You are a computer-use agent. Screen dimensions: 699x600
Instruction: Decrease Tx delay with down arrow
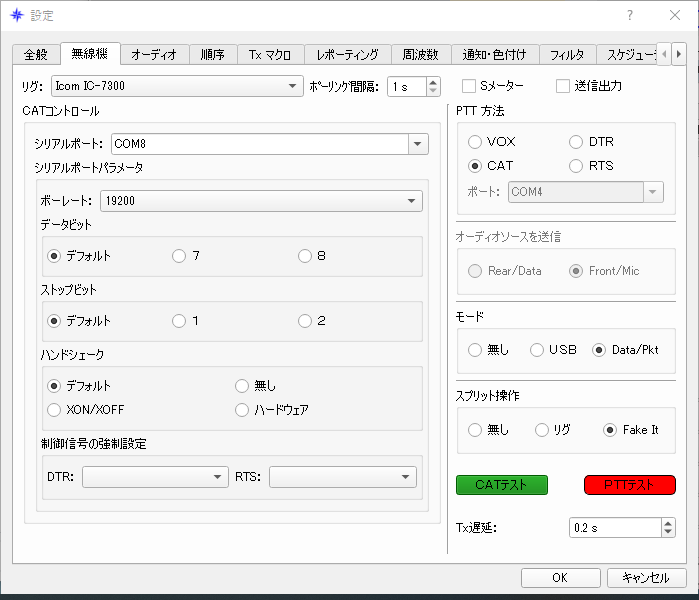tap(668, 532)
